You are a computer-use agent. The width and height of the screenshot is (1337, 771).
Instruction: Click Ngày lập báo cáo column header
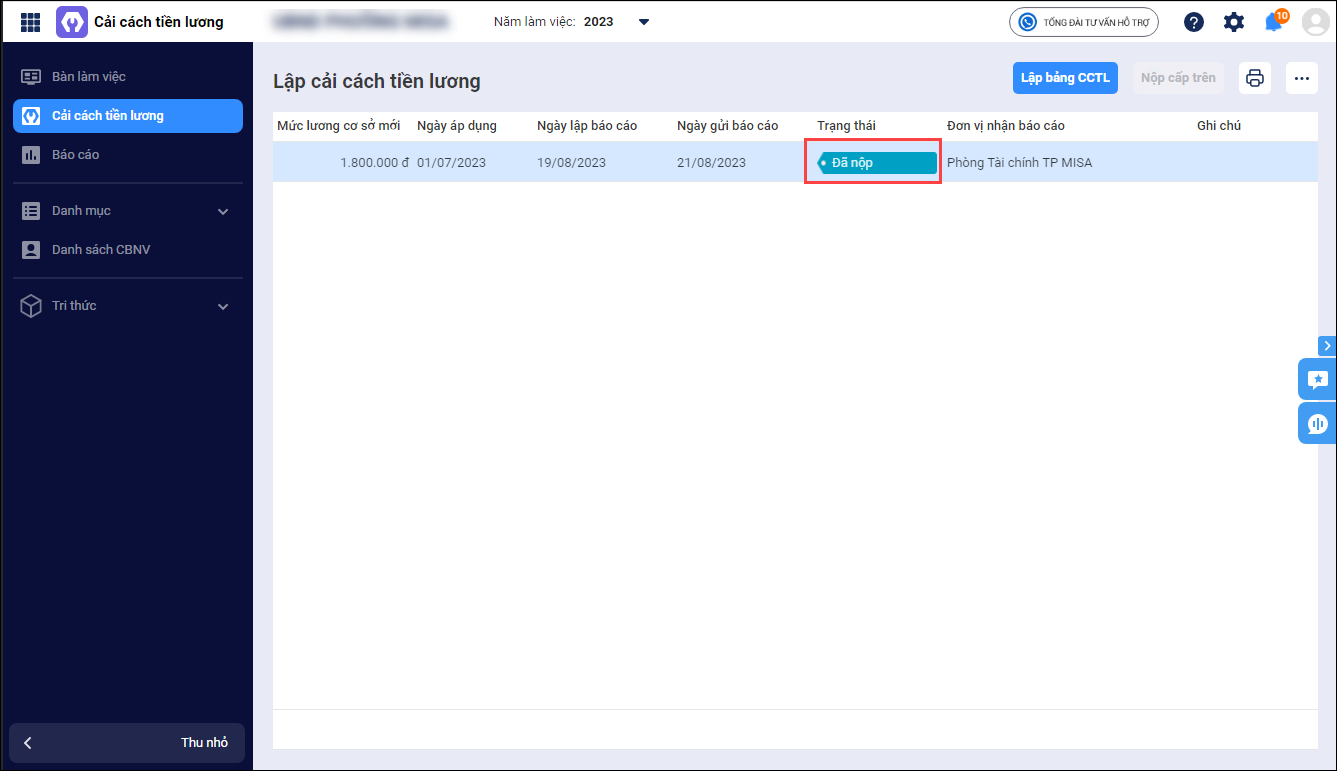587,126
